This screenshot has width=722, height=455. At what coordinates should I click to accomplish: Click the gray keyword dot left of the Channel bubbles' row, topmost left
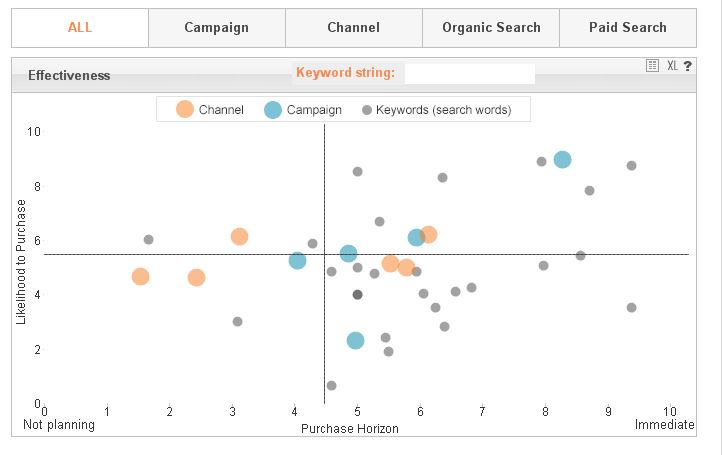click(x=148, y=240)
